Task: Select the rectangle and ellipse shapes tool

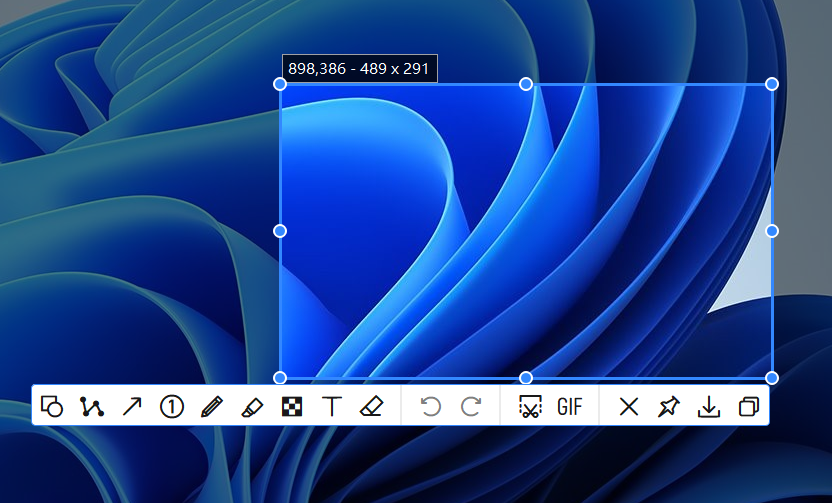Action: click(x=52, y=406)
